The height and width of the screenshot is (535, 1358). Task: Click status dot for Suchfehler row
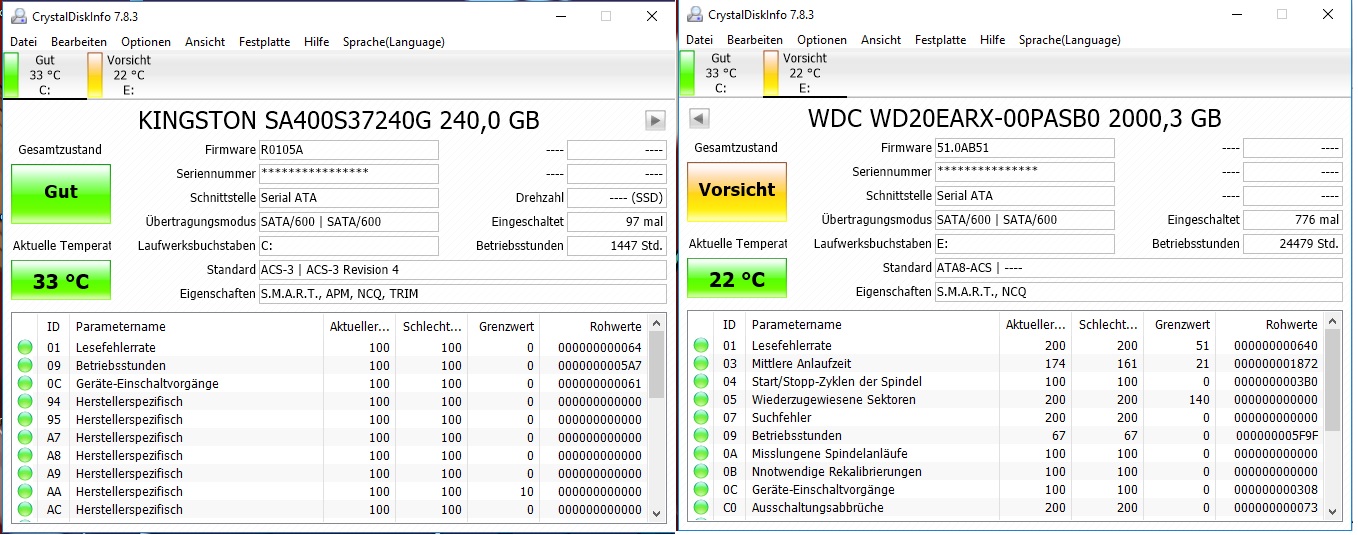click(701, 418)
